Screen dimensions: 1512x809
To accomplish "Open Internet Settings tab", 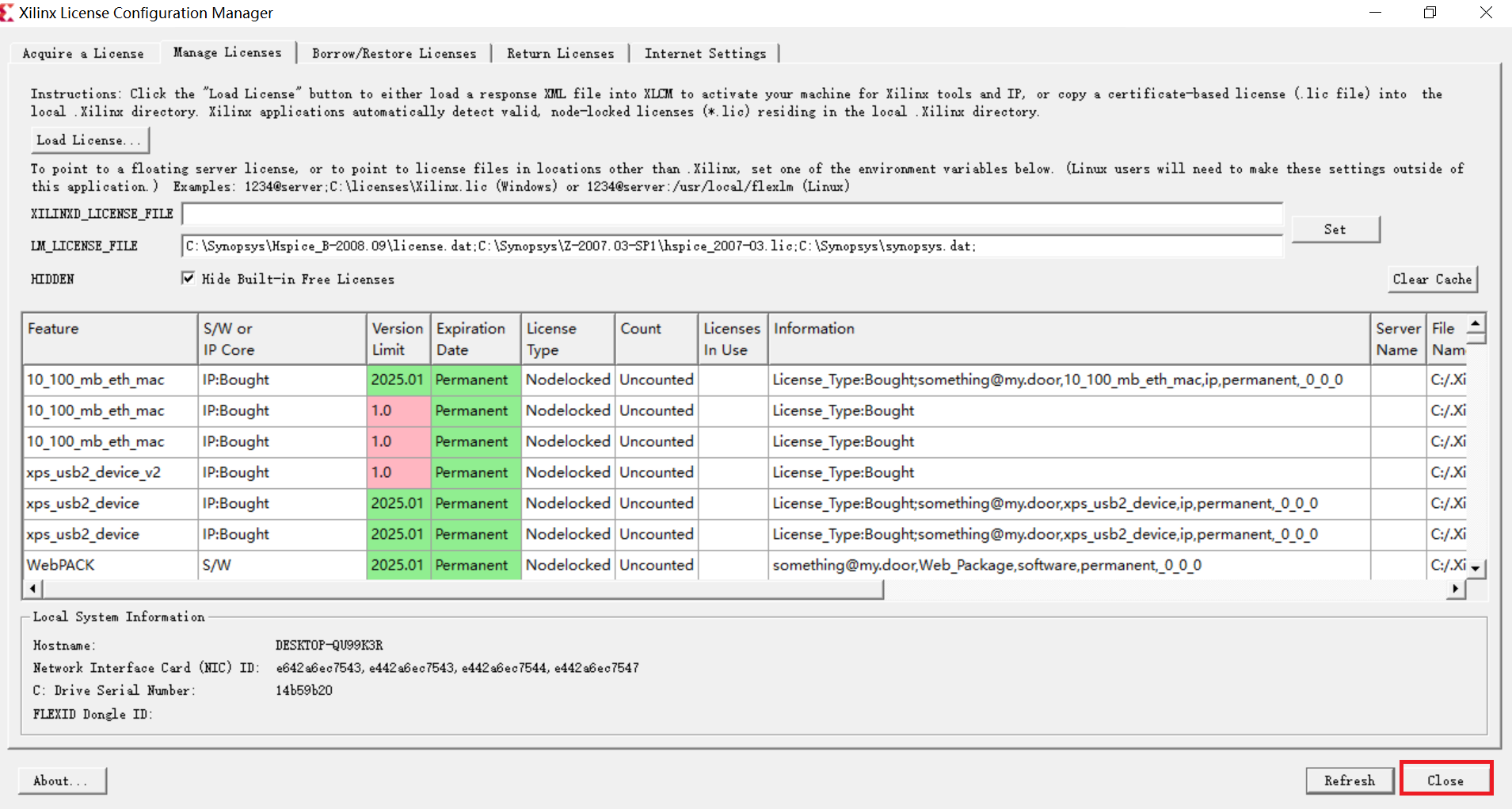I will click(x=705, y=53).
